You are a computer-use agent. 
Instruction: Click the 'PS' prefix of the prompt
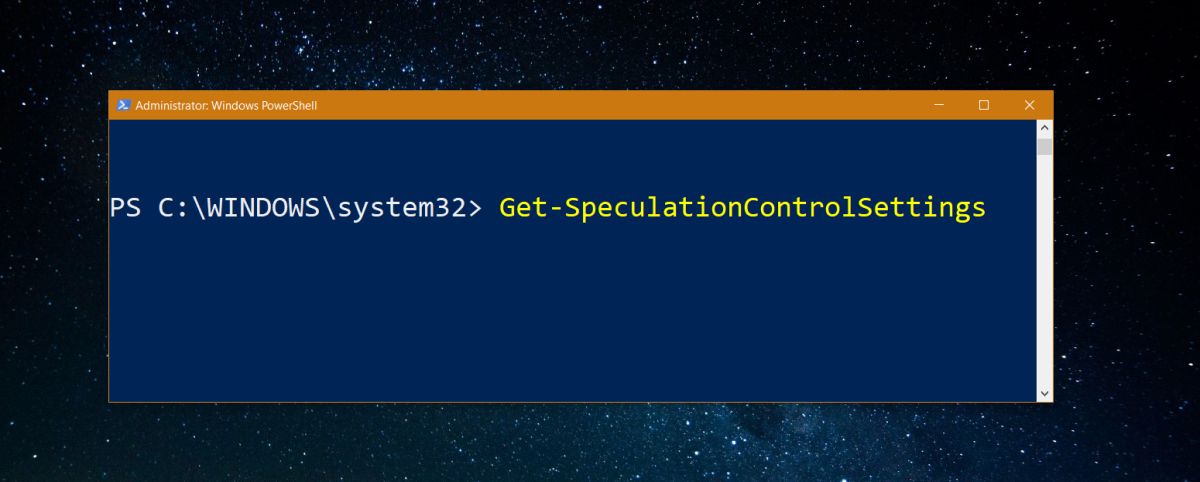(125, 208)
